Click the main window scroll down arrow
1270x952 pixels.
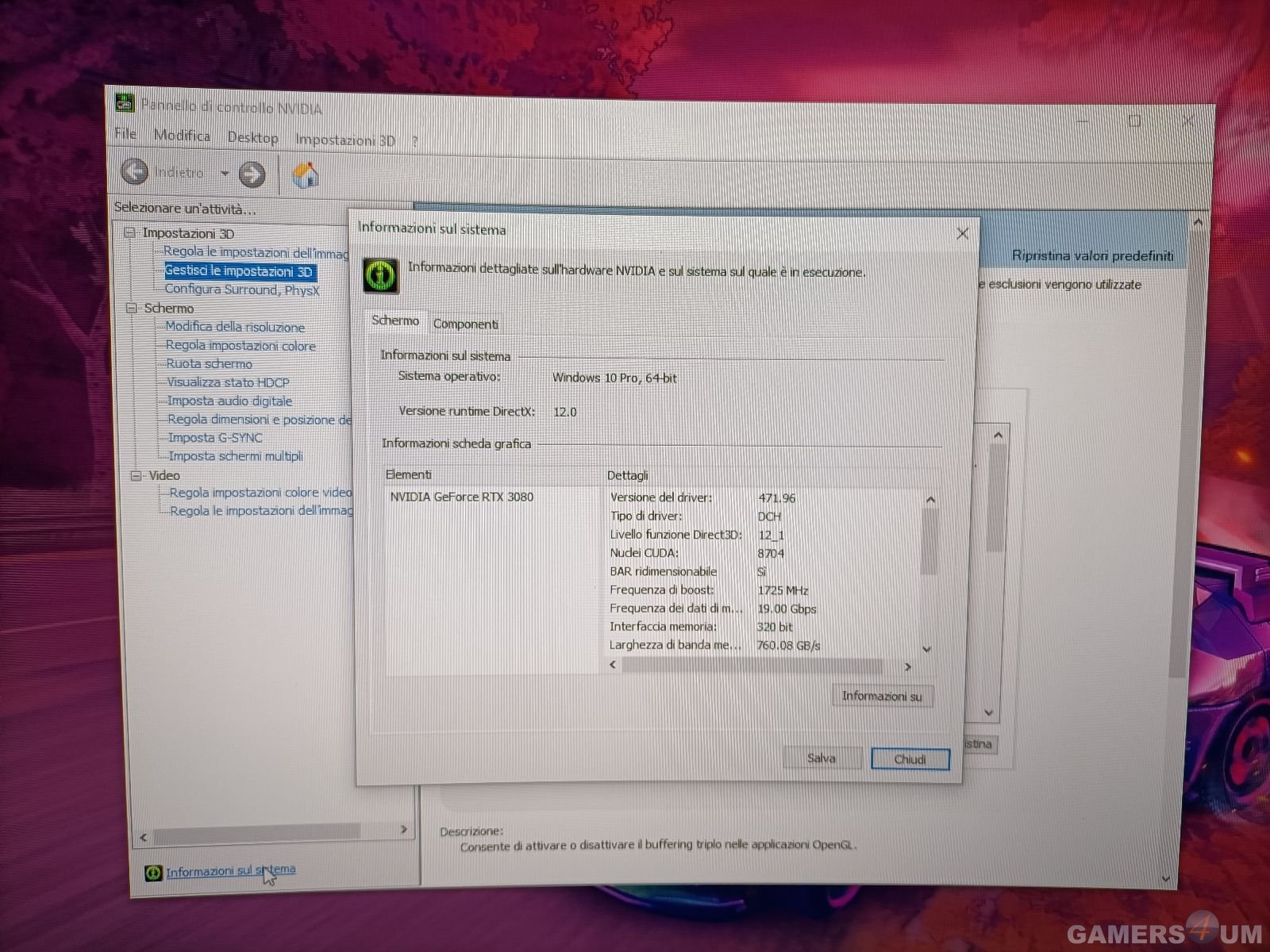tap(1165, 878)
